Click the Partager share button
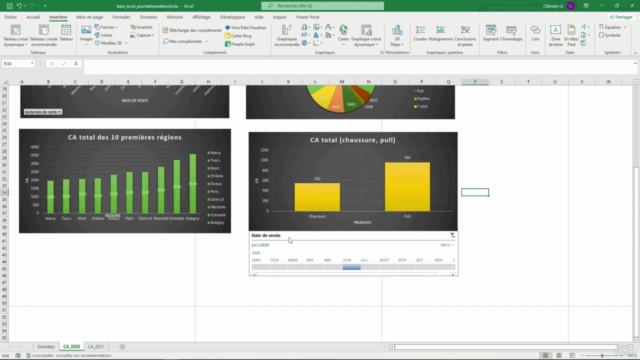This screenshot has width=640, height=360. (x=621, y=17)
